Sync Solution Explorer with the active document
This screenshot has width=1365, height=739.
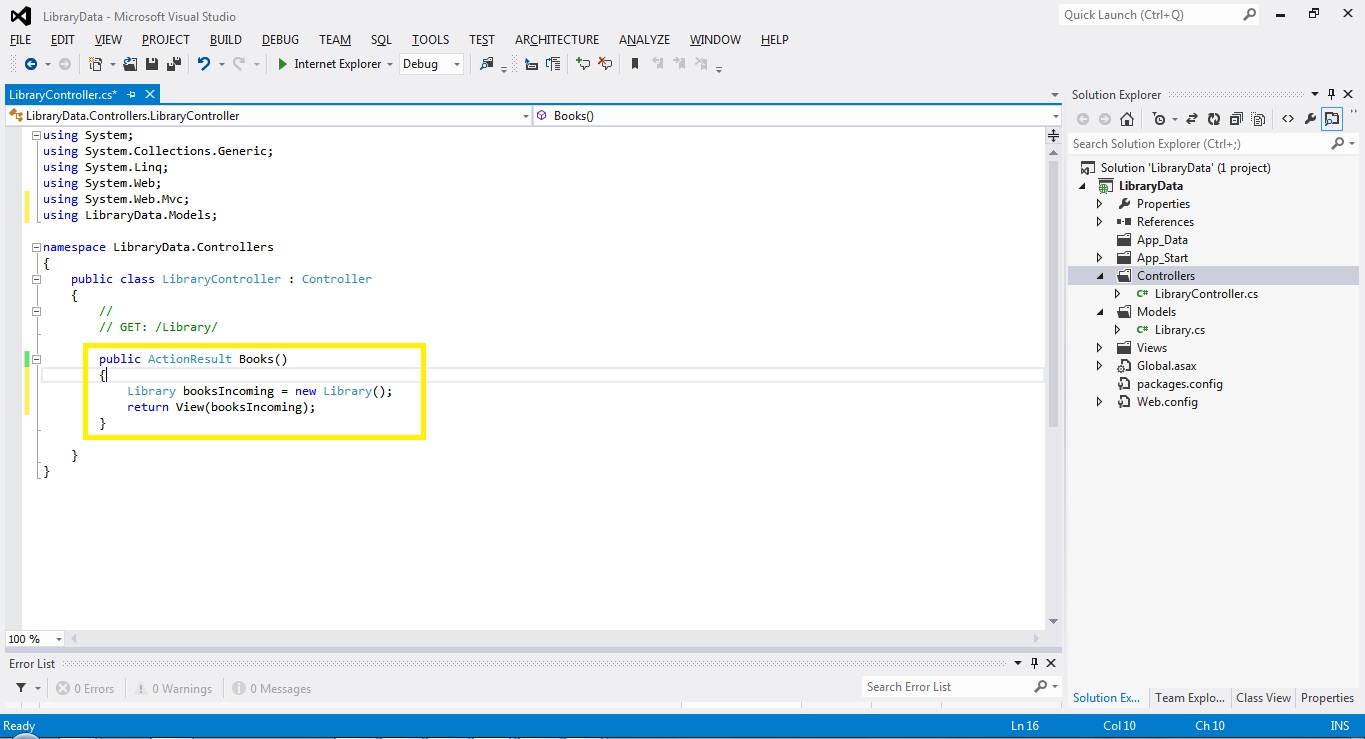tap(1192, 119)
